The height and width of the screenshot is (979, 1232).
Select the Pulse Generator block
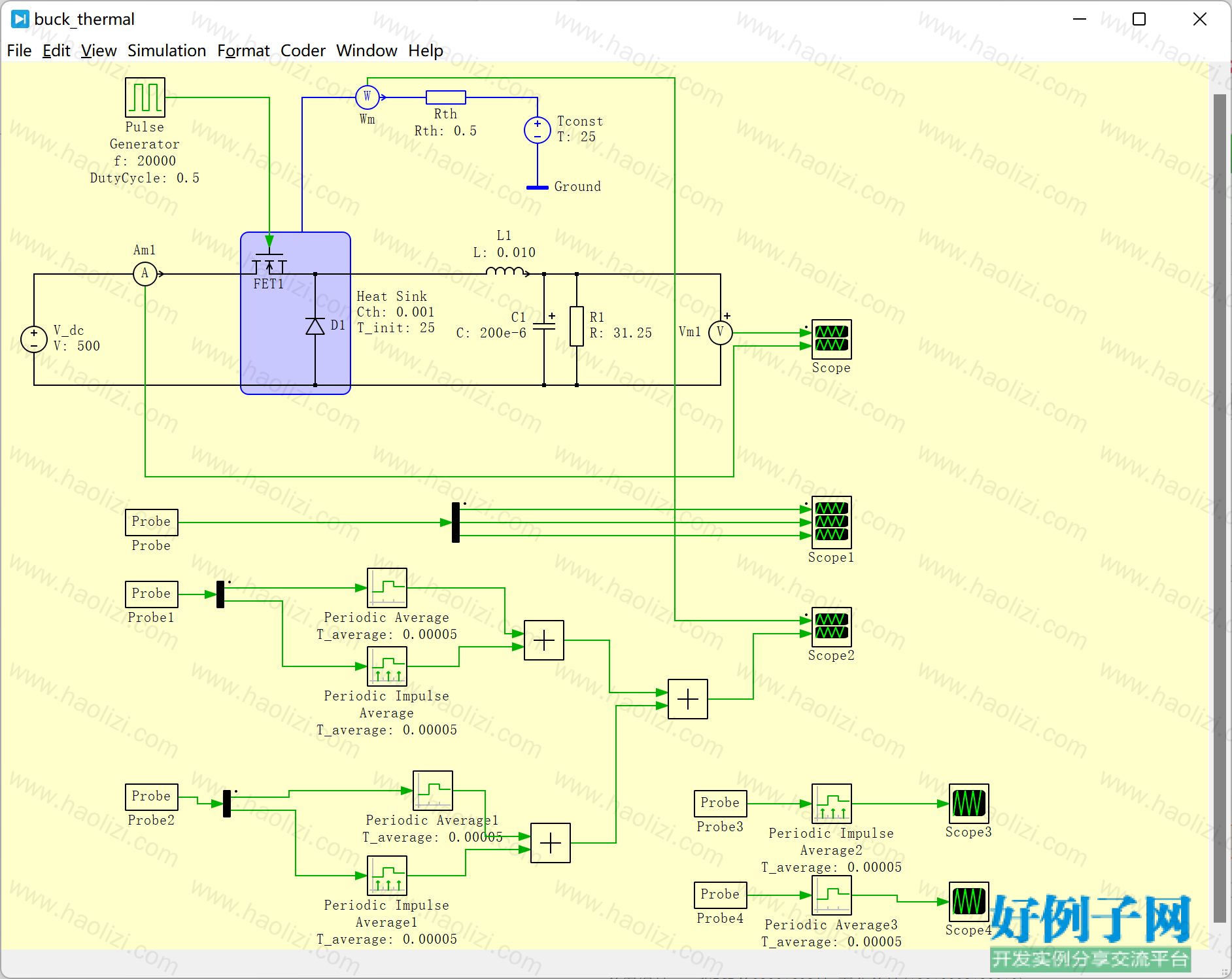[145, 97]
